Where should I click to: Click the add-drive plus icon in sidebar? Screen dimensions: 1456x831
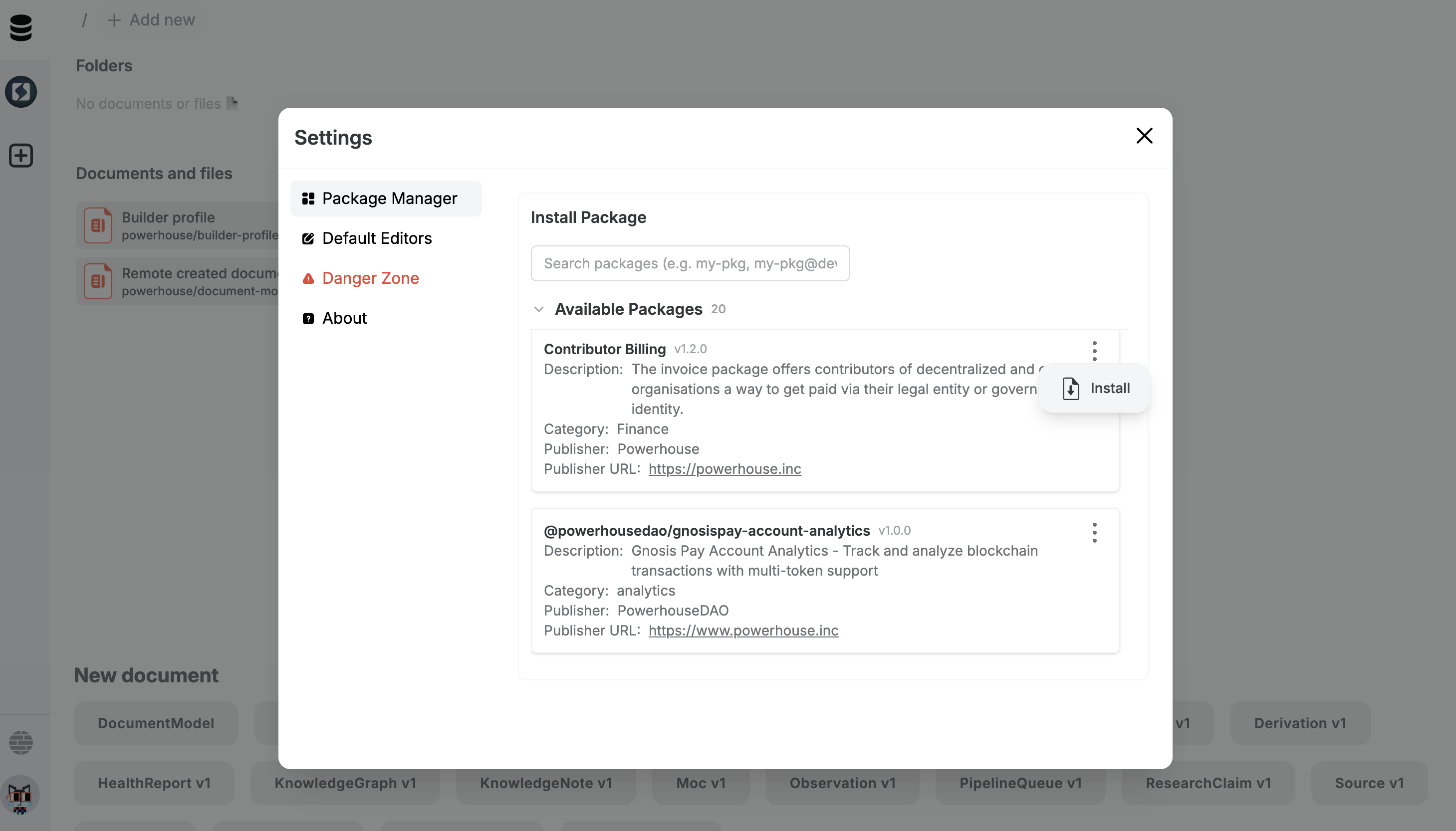pos(21,156)
